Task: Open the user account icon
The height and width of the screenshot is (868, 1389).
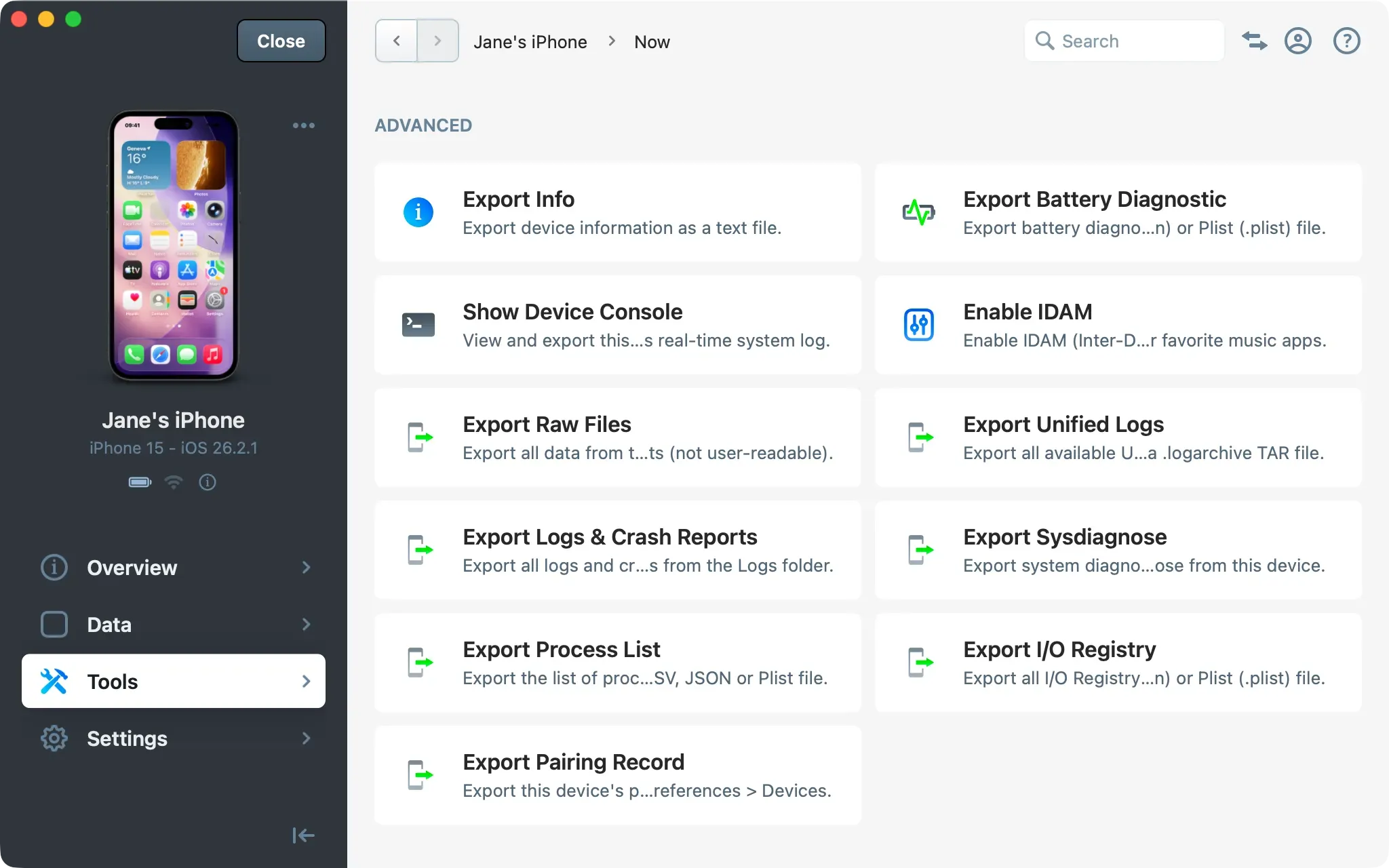Action: pos(1298,41)
